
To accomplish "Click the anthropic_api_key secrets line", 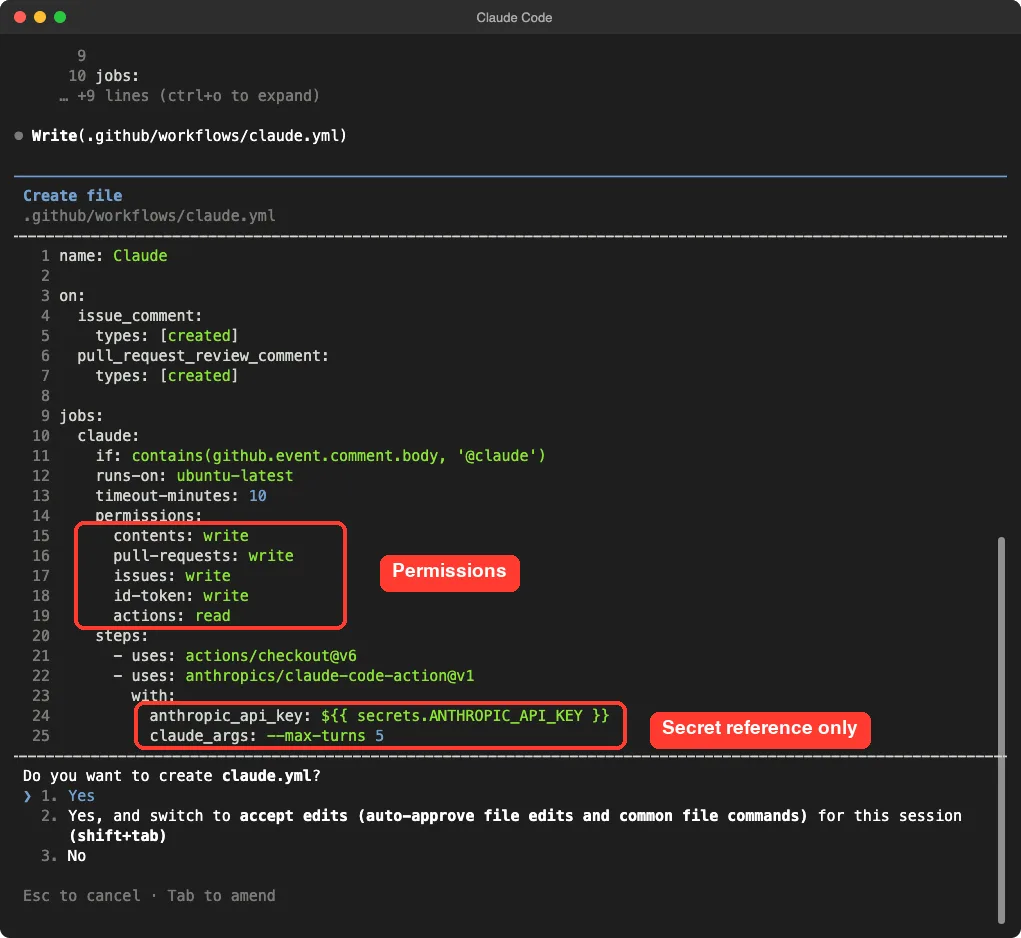I will click(379, 715).
